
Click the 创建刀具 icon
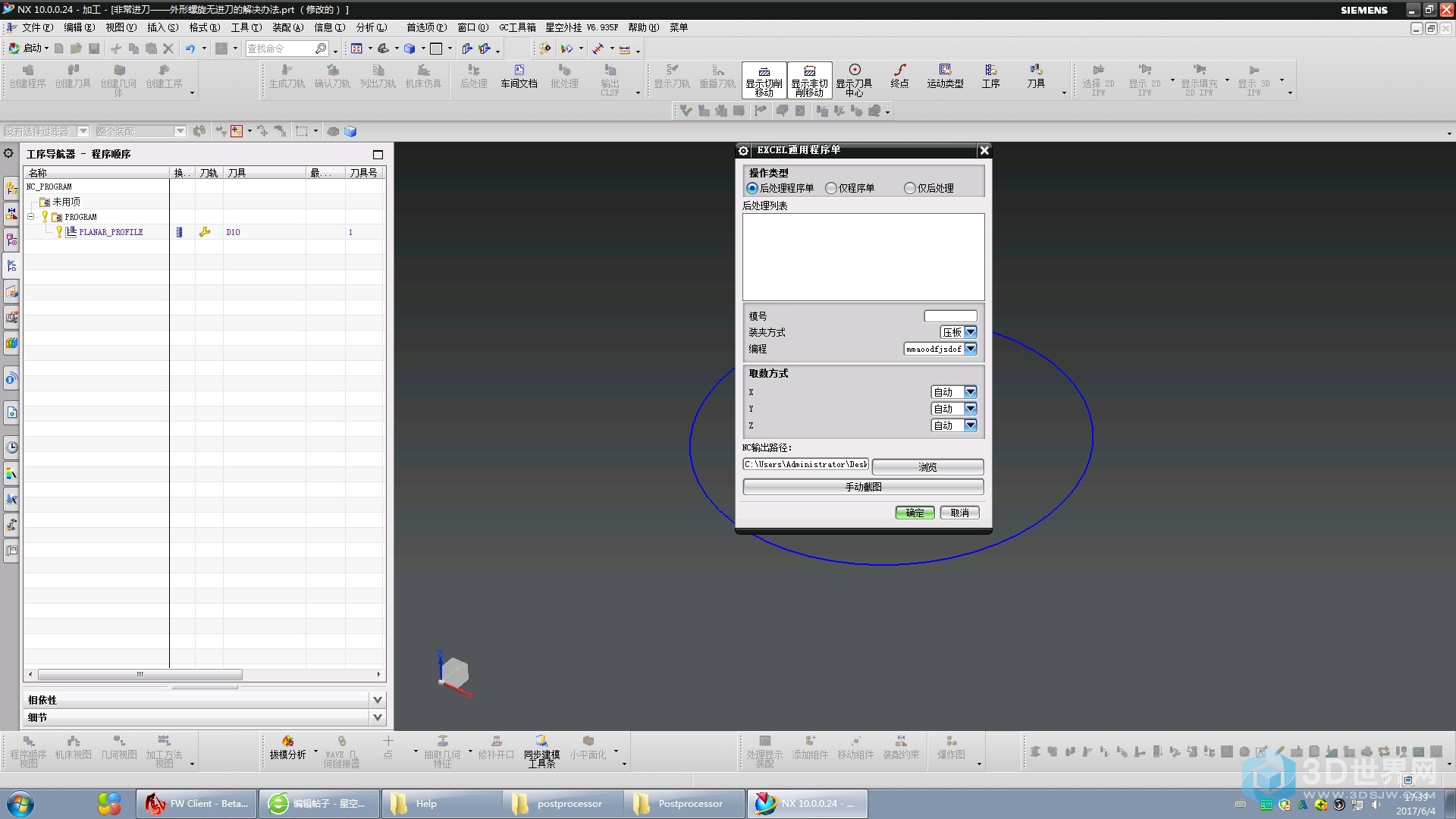point(73,76)
